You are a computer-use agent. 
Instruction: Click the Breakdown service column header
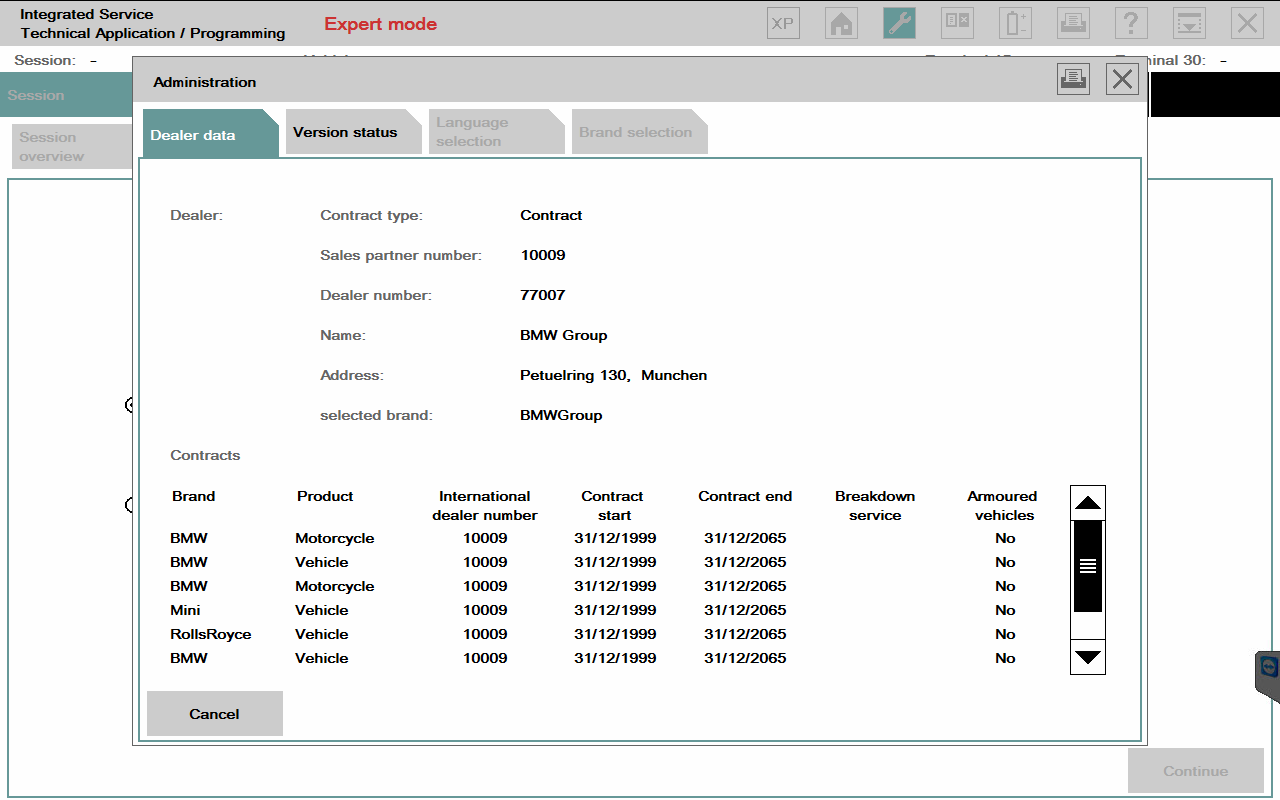(x=875, y=506)
